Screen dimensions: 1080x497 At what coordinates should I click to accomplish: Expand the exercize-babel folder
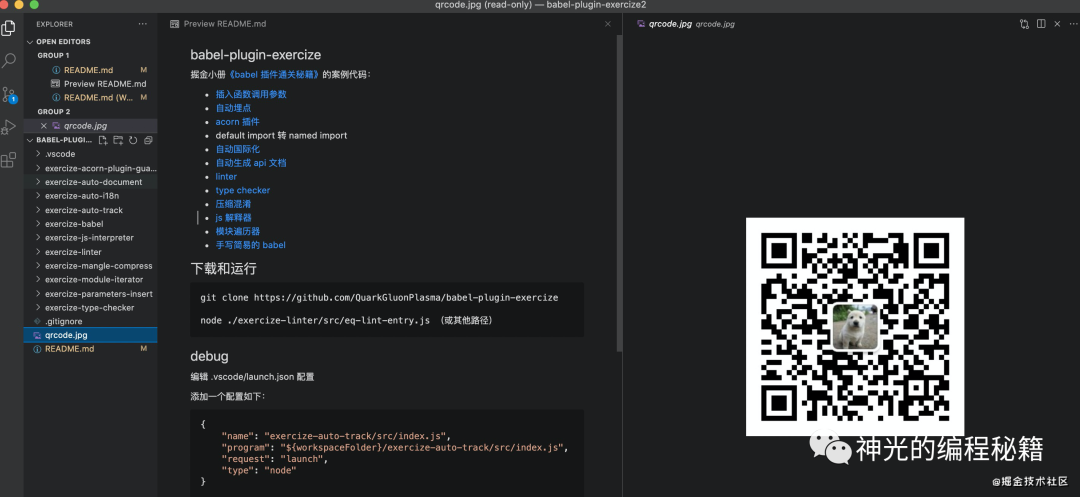tap(39, 224)
